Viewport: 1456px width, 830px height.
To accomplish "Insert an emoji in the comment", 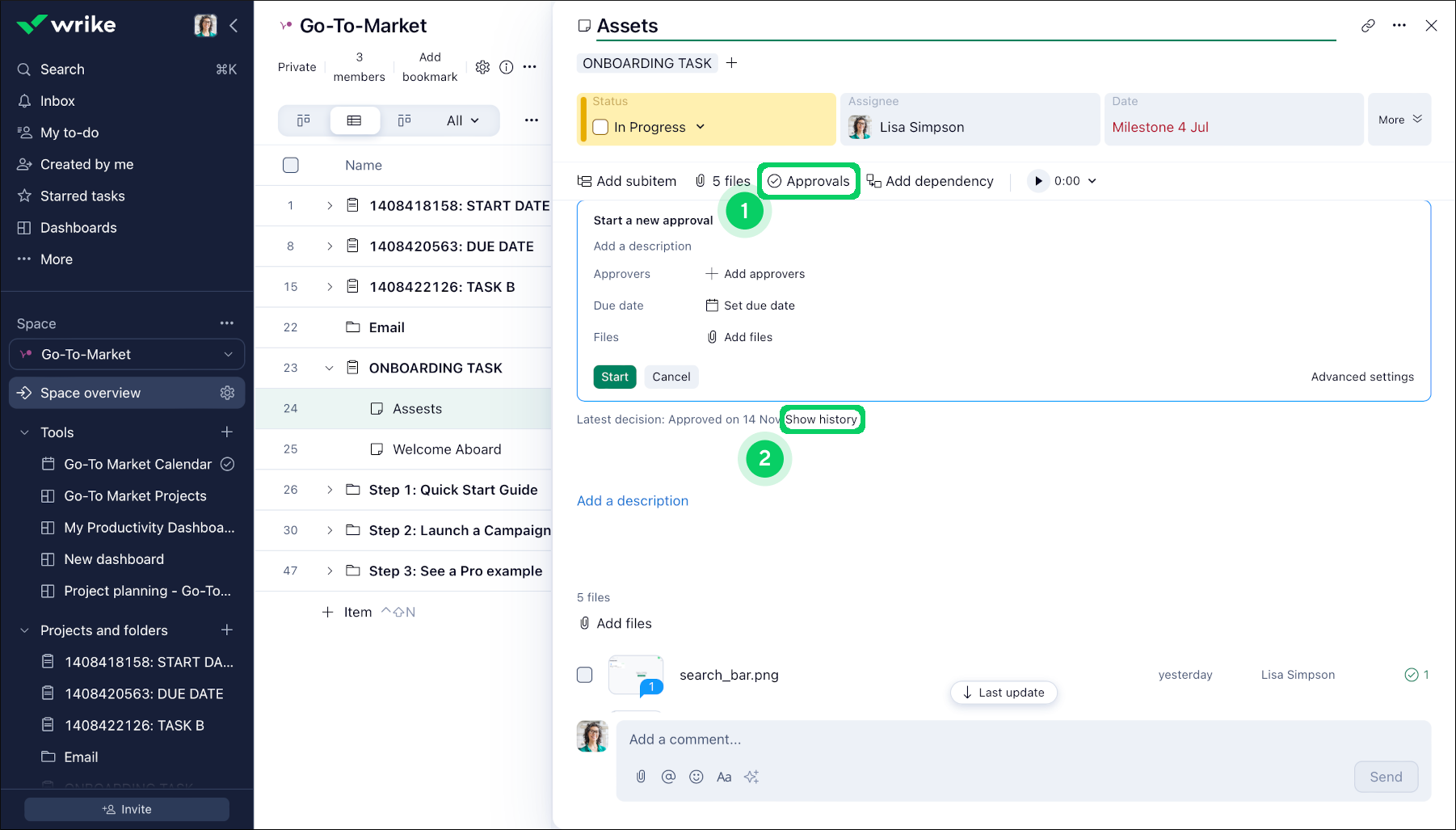I will (x=696, y=777).
